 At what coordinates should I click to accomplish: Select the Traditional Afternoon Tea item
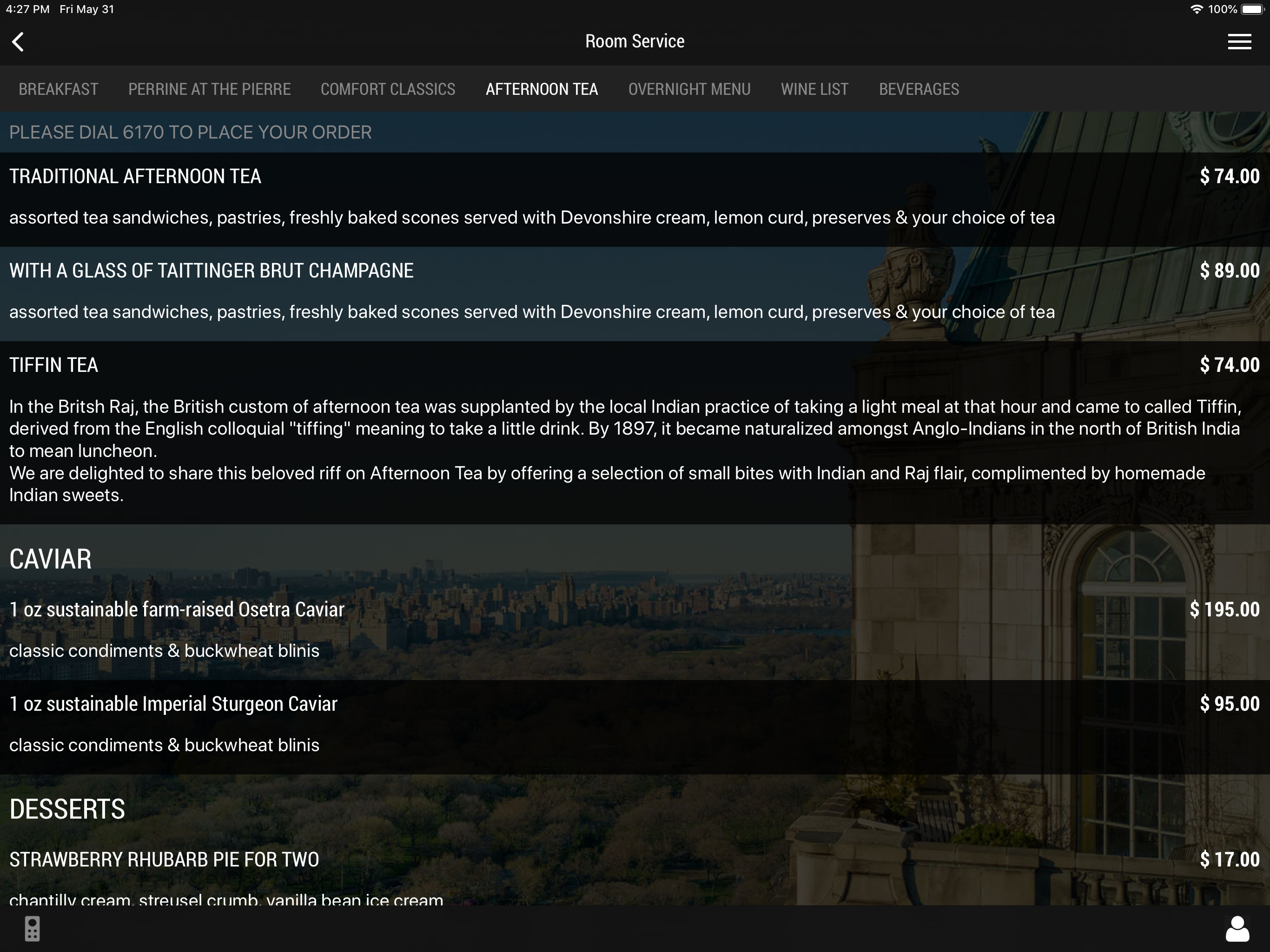(635, 199)
